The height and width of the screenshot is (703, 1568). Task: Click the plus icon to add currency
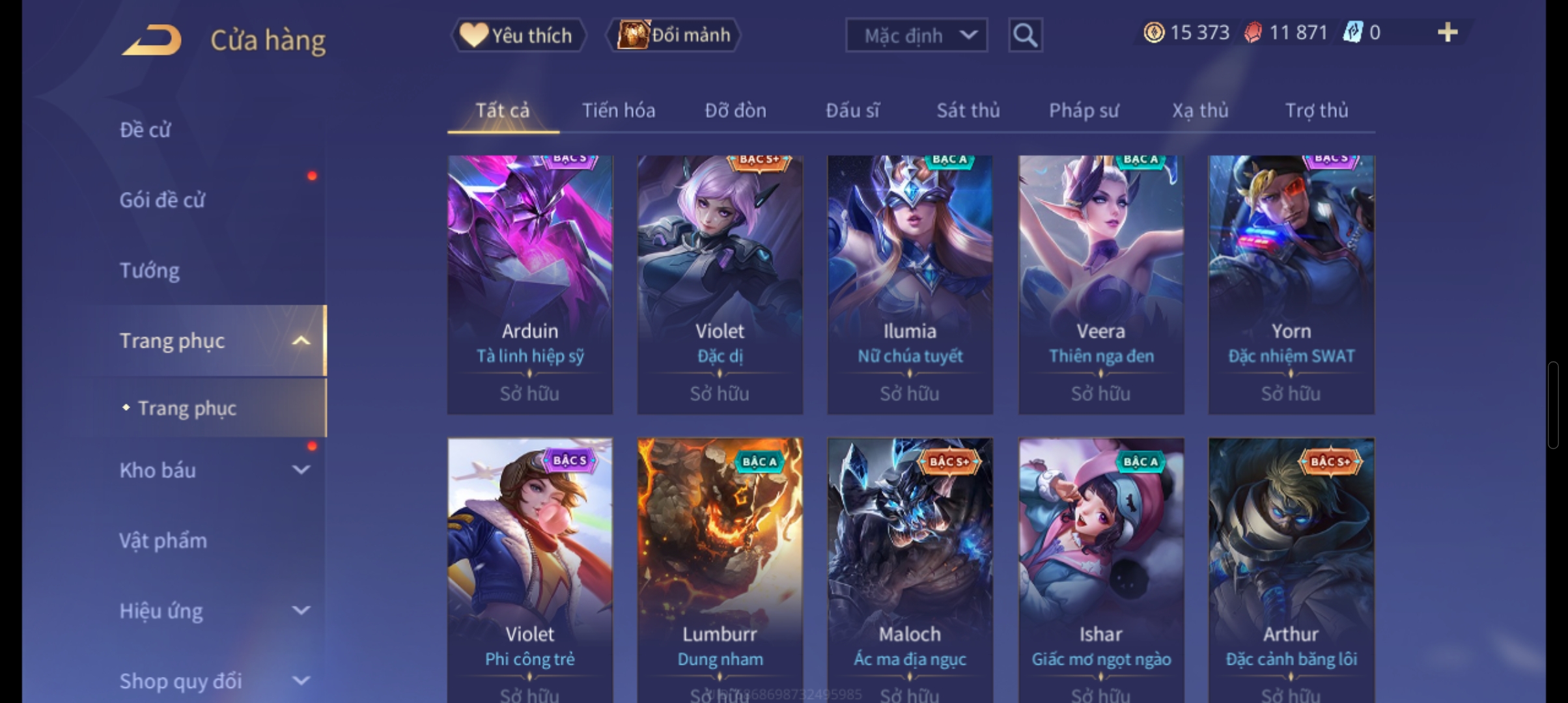coord(1448,33)
